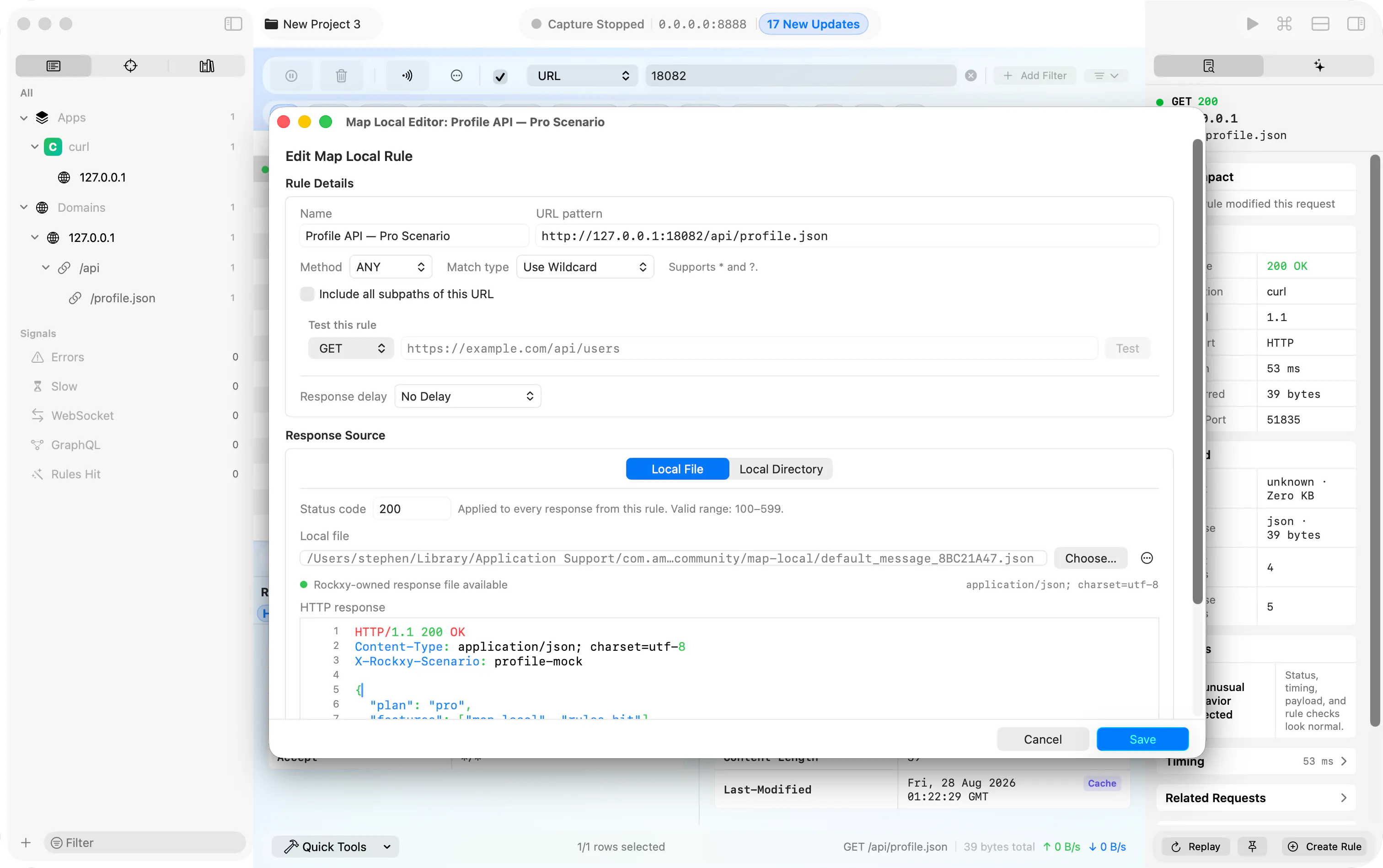Clear the 18082 filter text icon

(971, 76)
